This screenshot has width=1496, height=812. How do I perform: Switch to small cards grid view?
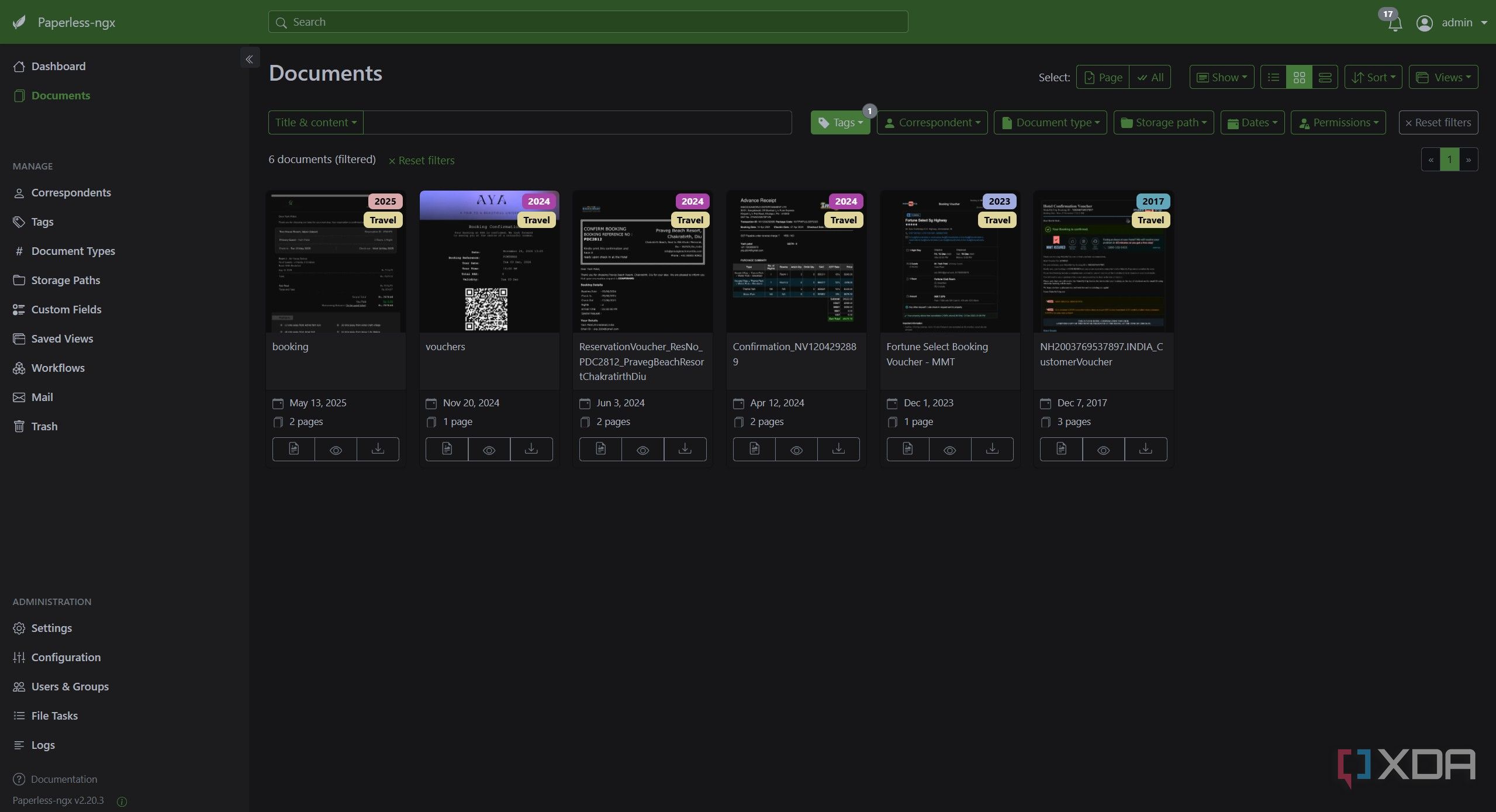(1299, 77)
